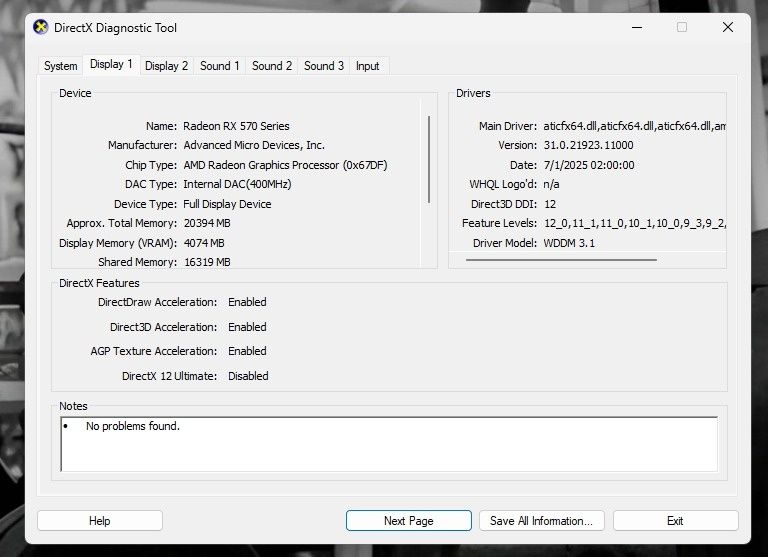This screenshot has height=557, width=768.
Task: Click inside the Notes text box
Action: coord(389,444)
